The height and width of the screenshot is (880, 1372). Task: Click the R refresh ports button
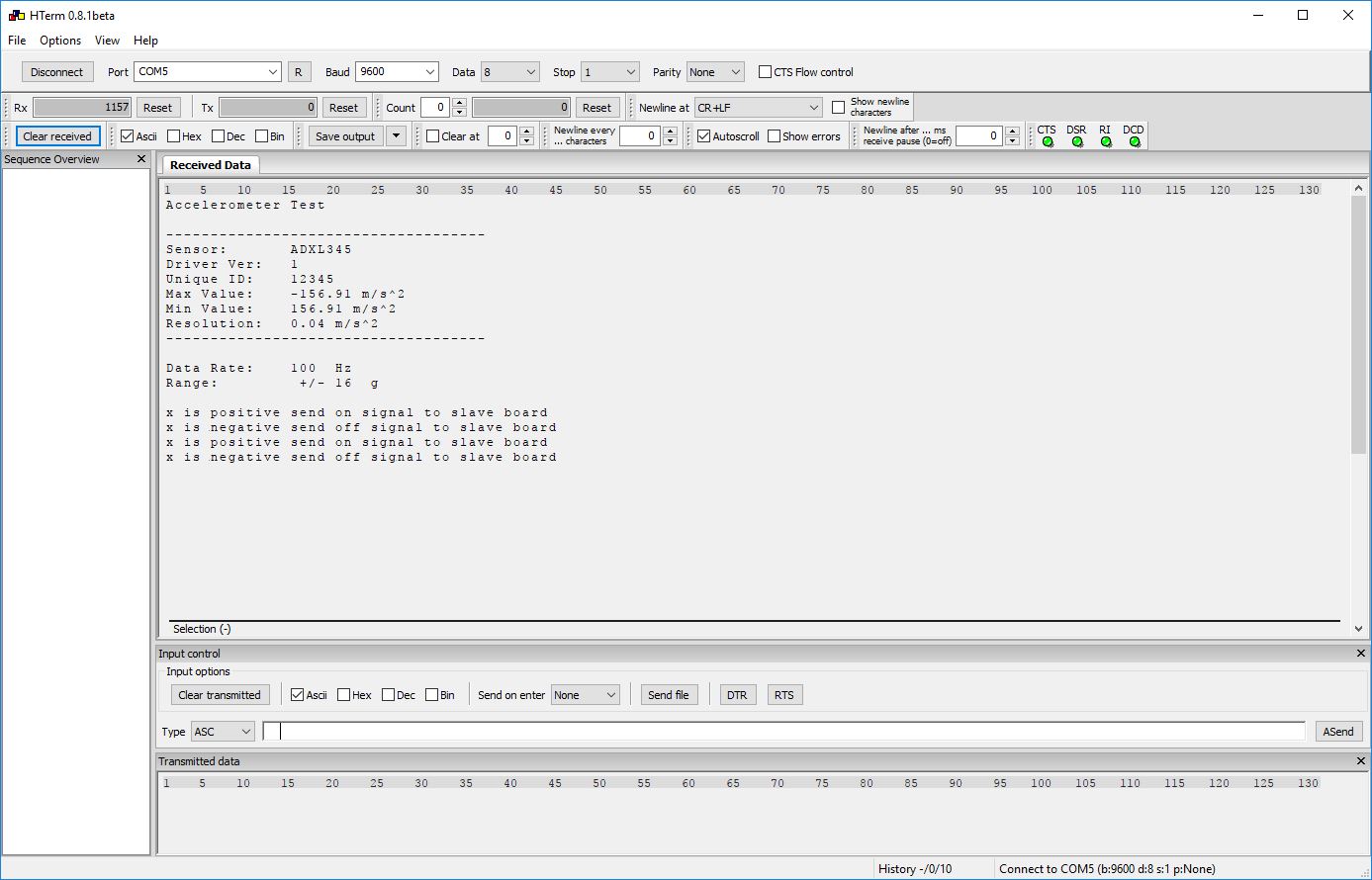click(x=299, y=72)
